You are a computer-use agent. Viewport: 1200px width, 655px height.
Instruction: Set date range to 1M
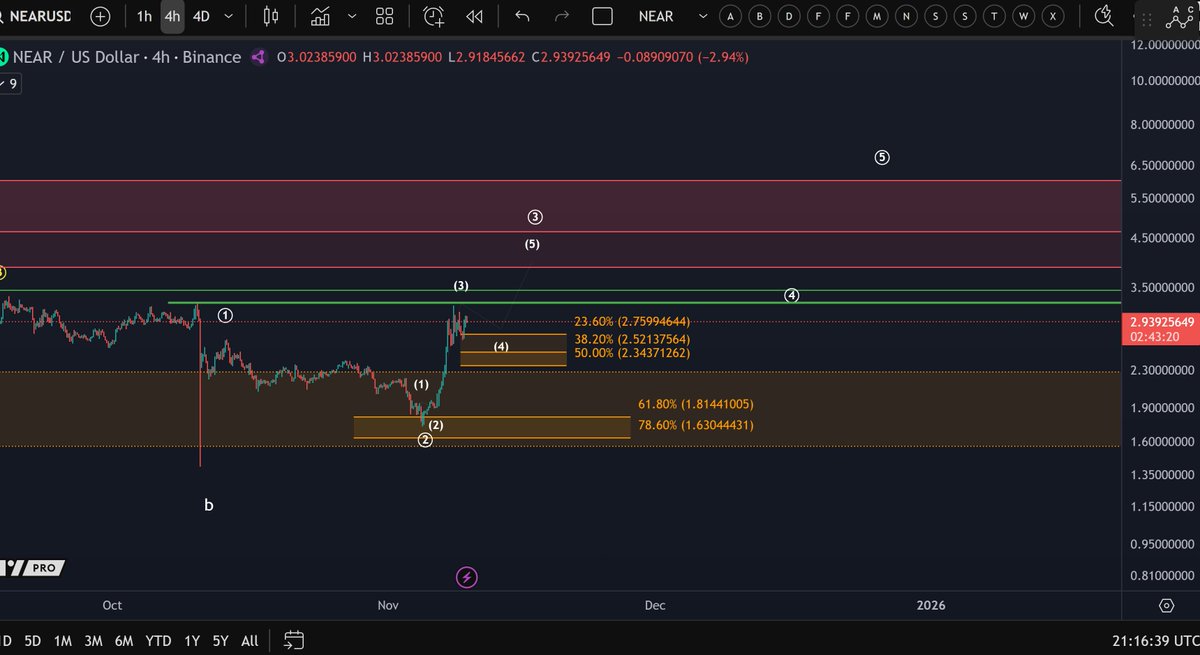click(63, 640)
